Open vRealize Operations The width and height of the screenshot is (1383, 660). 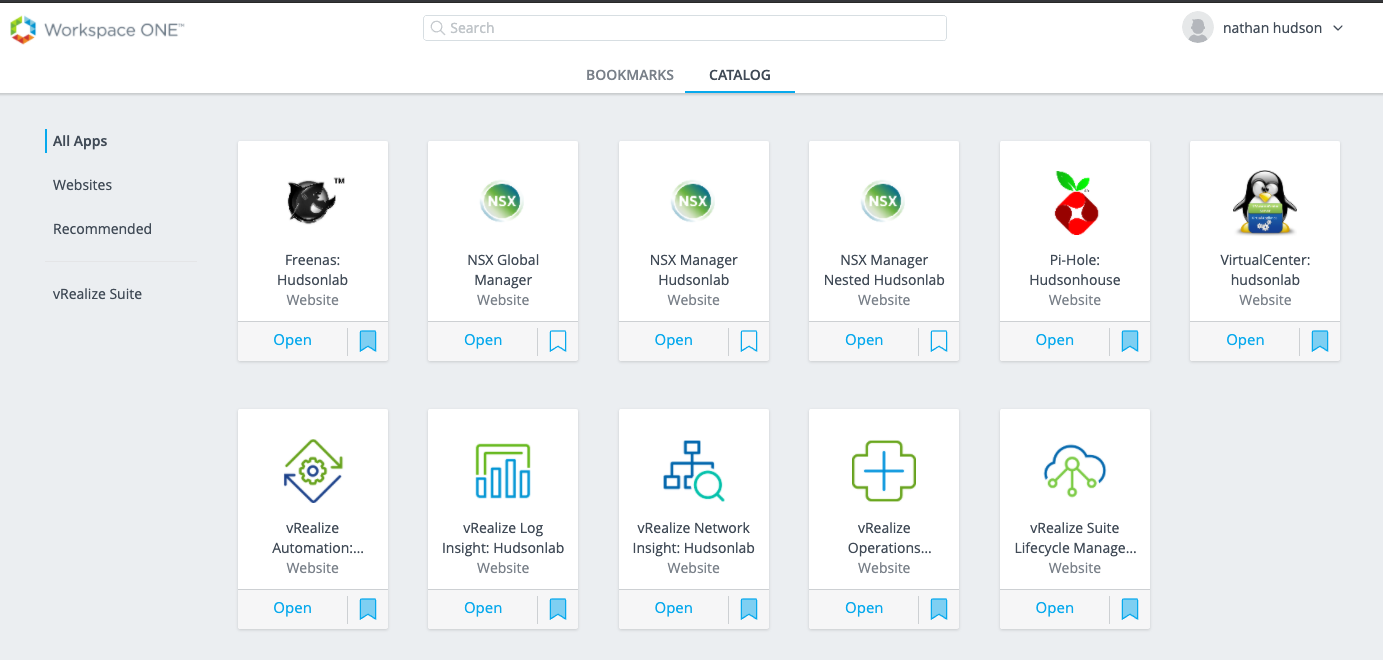click(864, 608)
